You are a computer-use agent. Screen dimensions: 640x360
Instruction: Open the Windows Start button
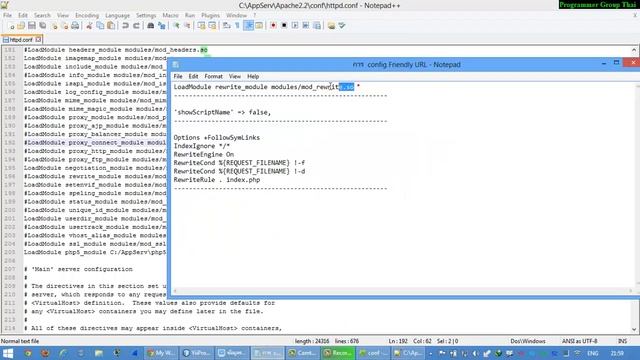click(8, 353)
